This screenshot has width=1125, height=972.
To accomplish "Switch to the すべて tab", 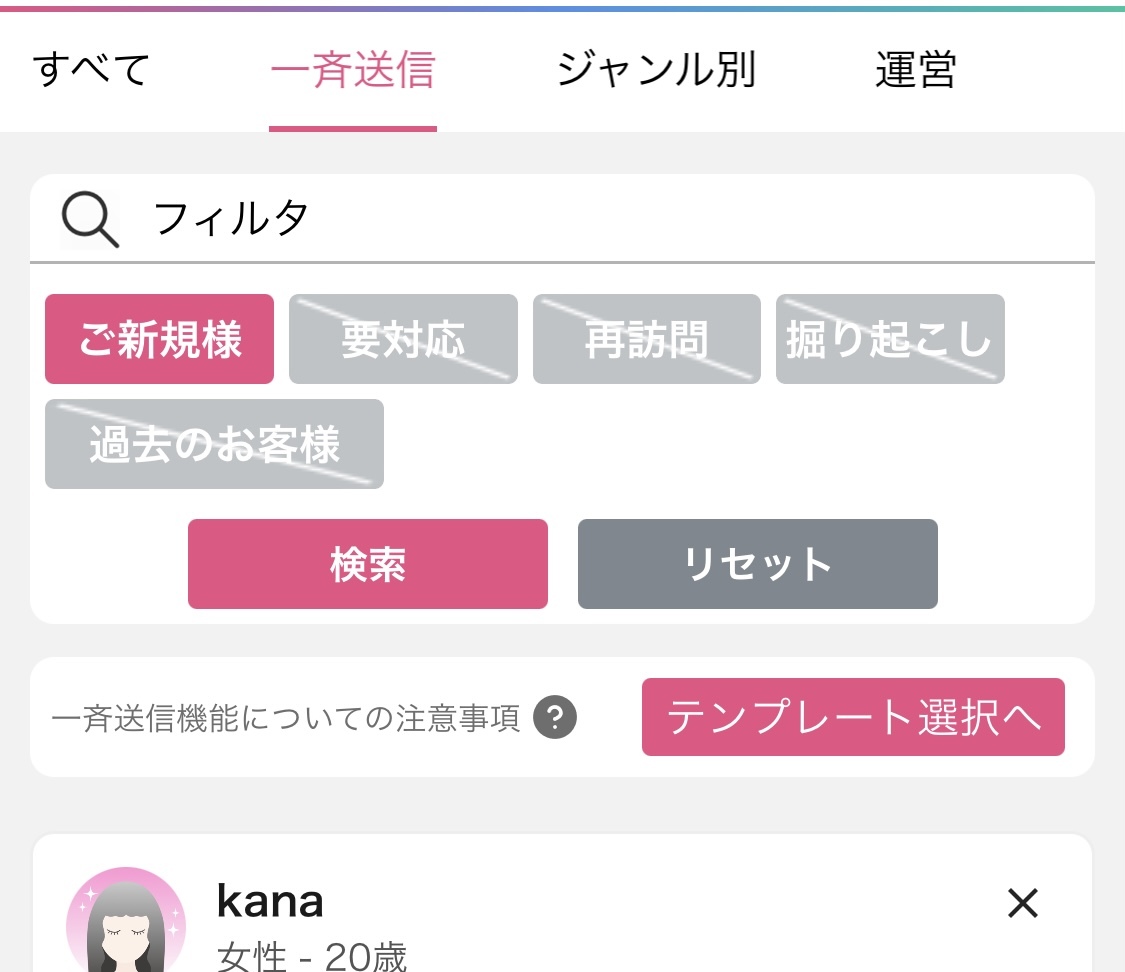I will pos(91,70).
